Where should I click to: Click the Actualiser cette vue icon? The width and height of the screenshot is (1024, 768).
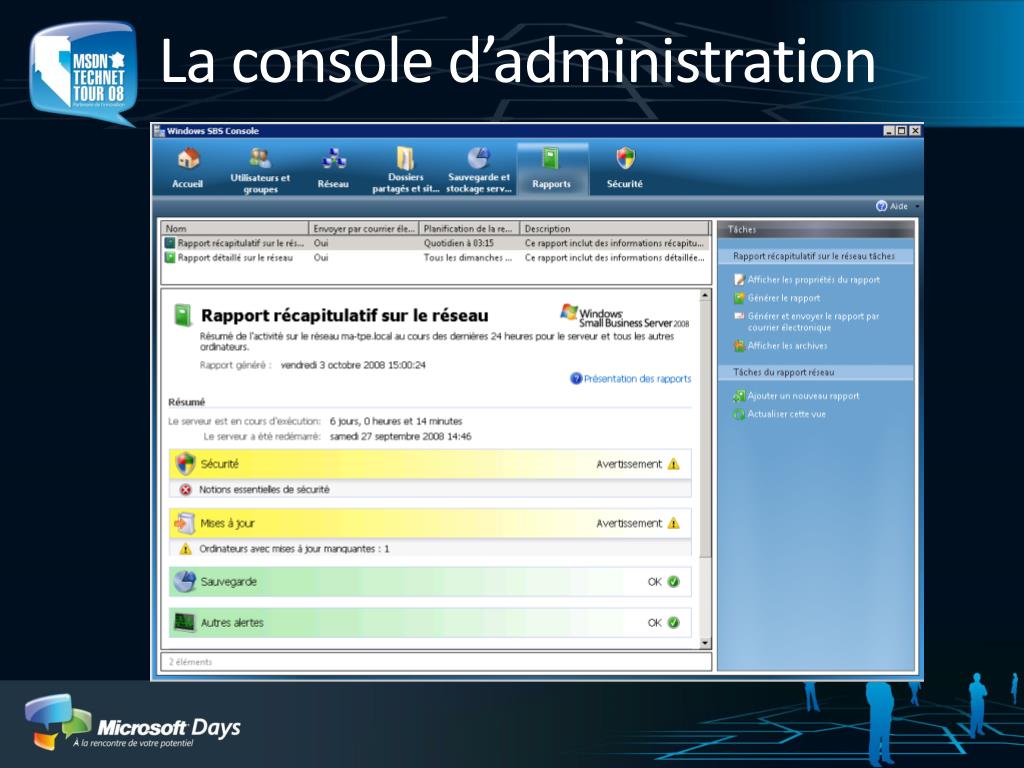(x=739, y=414)
